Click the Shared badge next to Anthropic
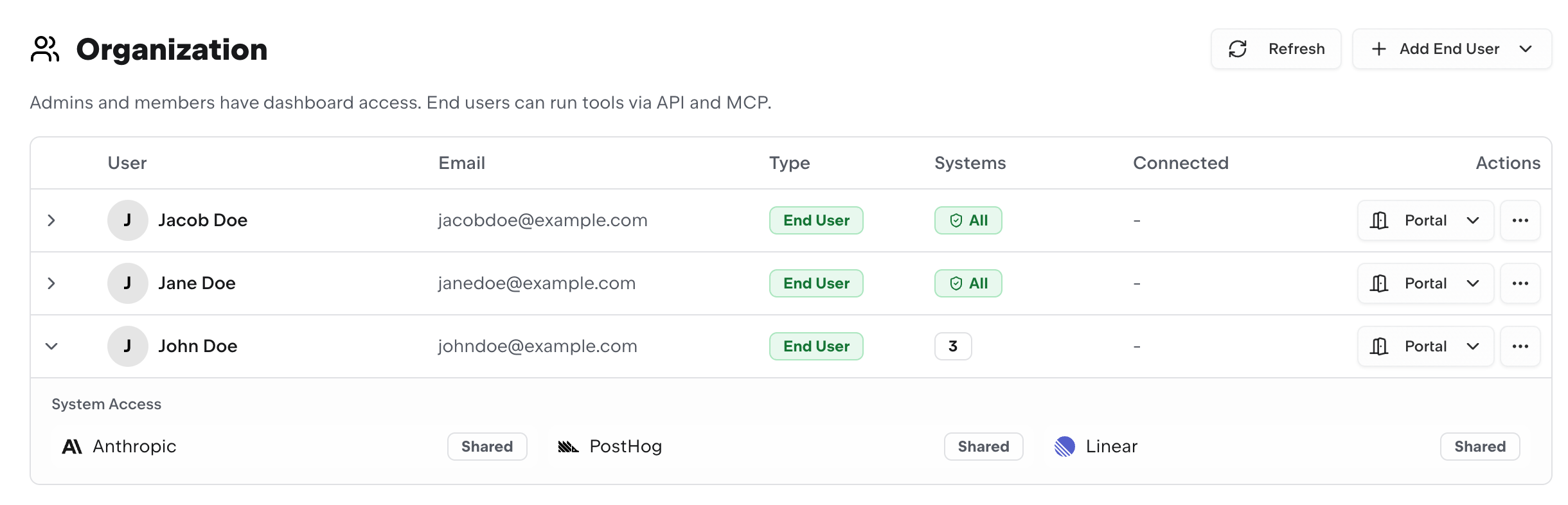Screen dimensions: 1568x505 (x=487, y=447)
